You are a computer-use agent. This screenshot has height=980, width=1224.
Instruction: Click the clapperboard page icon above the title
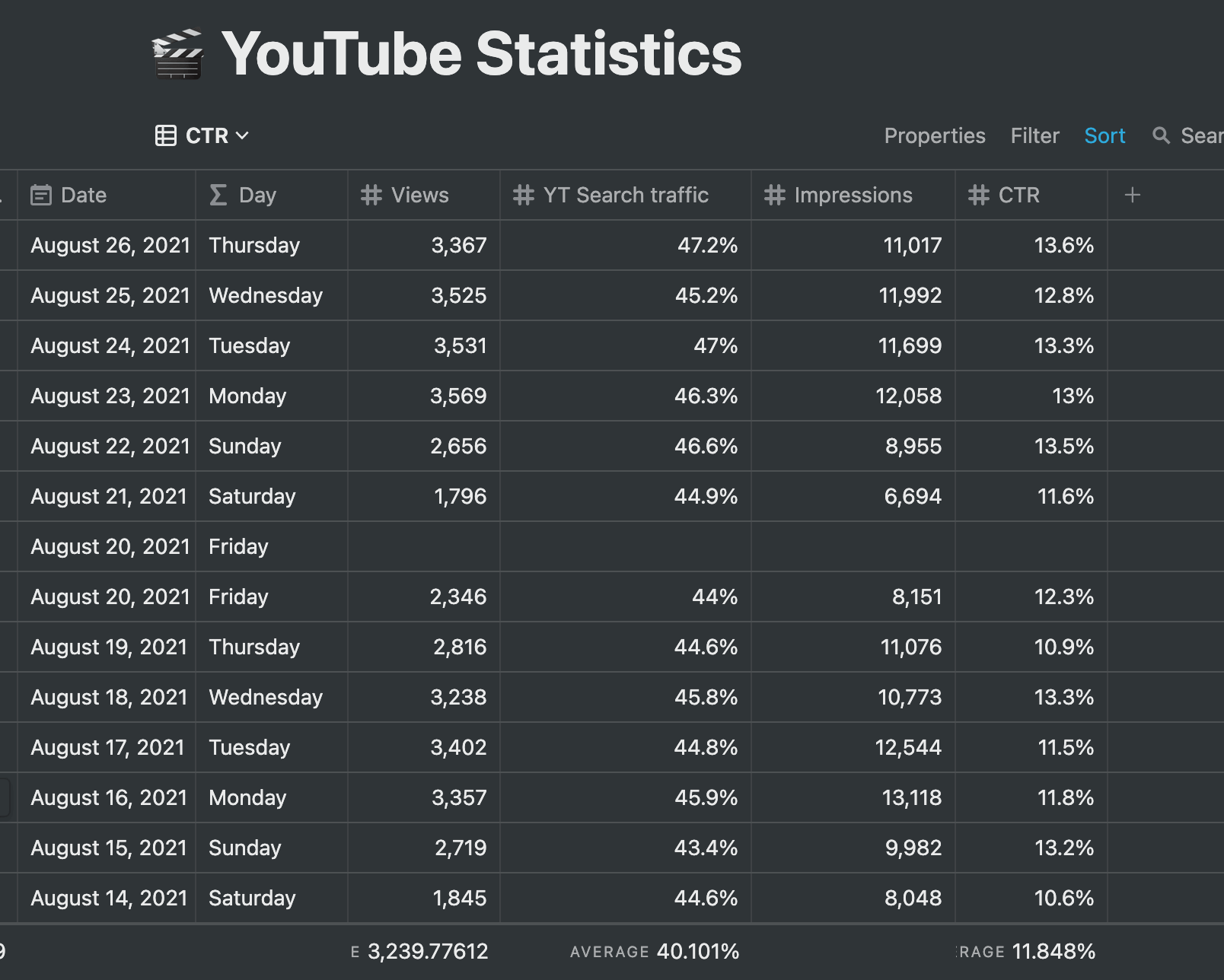[177, 52]
